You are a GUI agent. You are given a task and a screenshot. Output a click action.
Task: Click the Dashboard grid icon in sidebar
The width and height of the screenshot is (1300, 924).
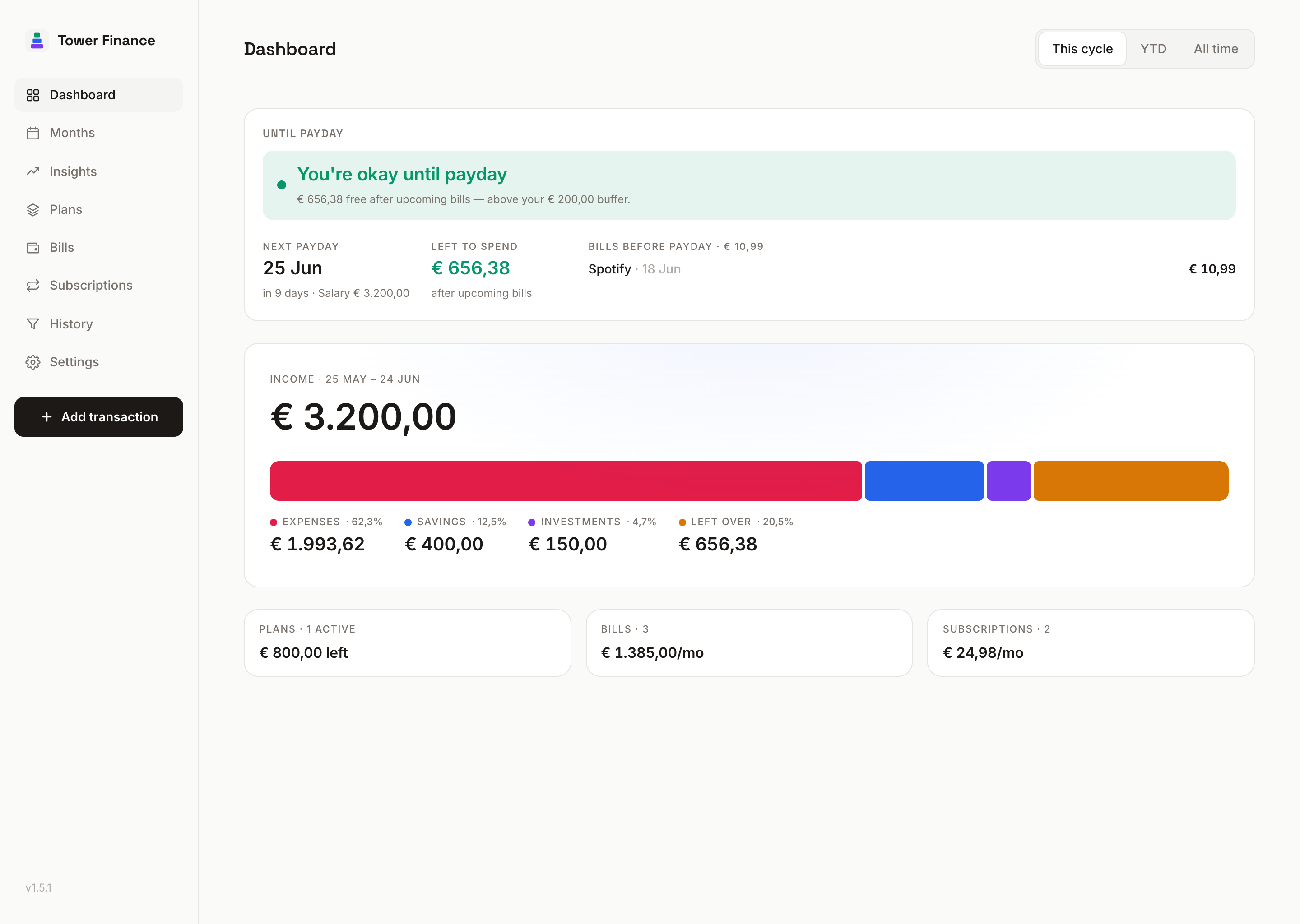(x=33, y=95)
